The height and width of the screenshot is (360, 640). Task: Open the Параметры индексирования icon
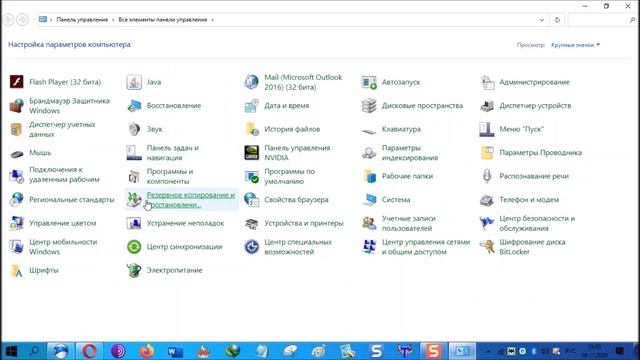(369, 153)
